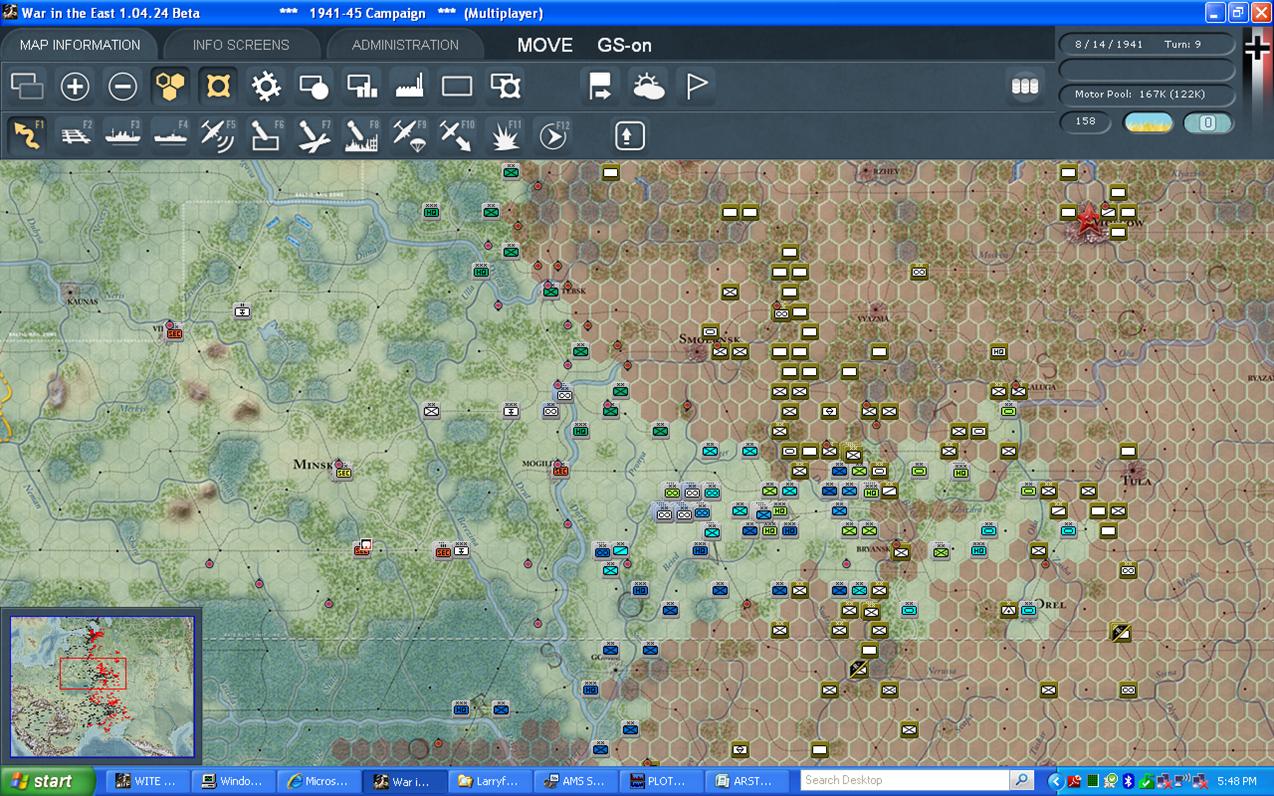Open the gear preferences icon
Screen dimensions: 1274x796
click(266, 87)
